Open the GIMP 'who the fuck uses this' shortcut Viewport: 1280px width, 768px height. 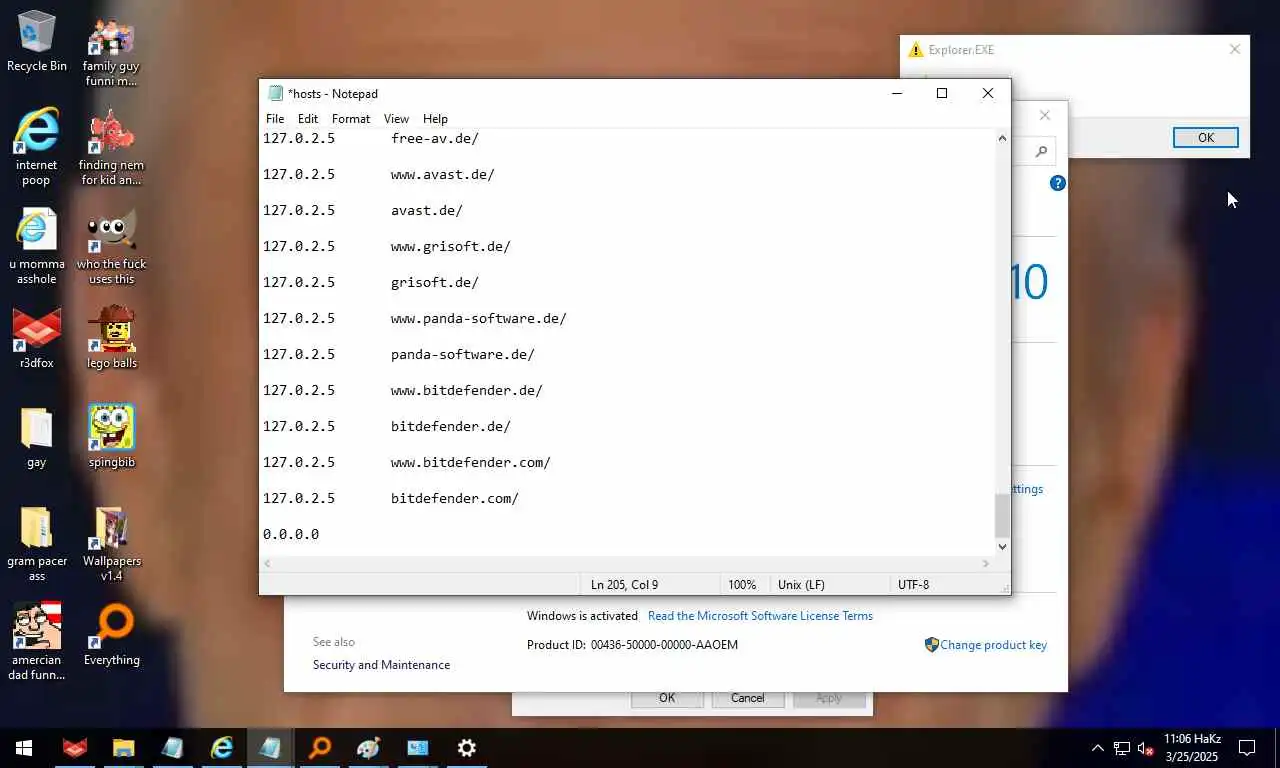[x=111, y=245]
